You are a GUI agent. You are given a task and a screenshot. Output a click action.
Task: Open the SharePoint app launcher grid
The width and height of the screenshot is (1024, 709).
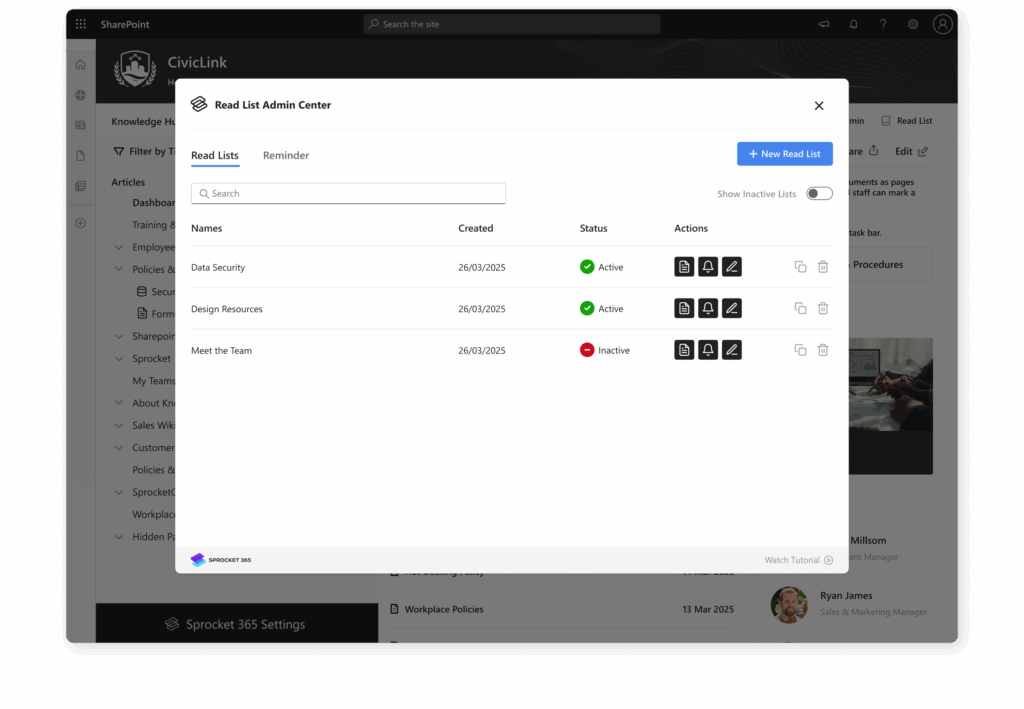(x=81, y=24)
